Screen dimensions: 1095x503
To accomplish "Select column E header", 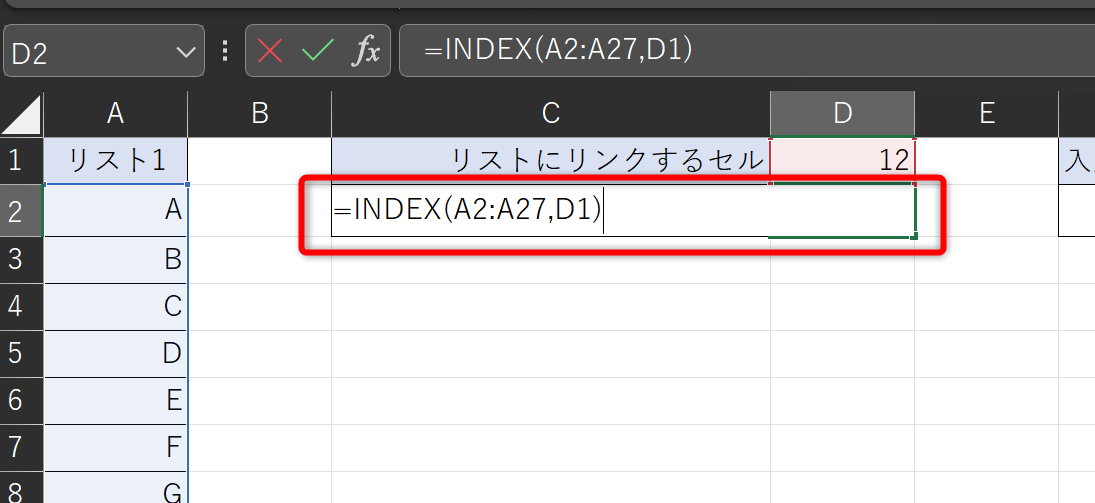I will click(986, 114).
